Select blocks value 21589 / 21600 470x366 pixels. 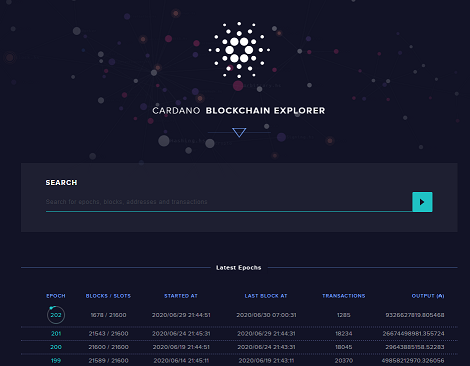tap(108, 361)
